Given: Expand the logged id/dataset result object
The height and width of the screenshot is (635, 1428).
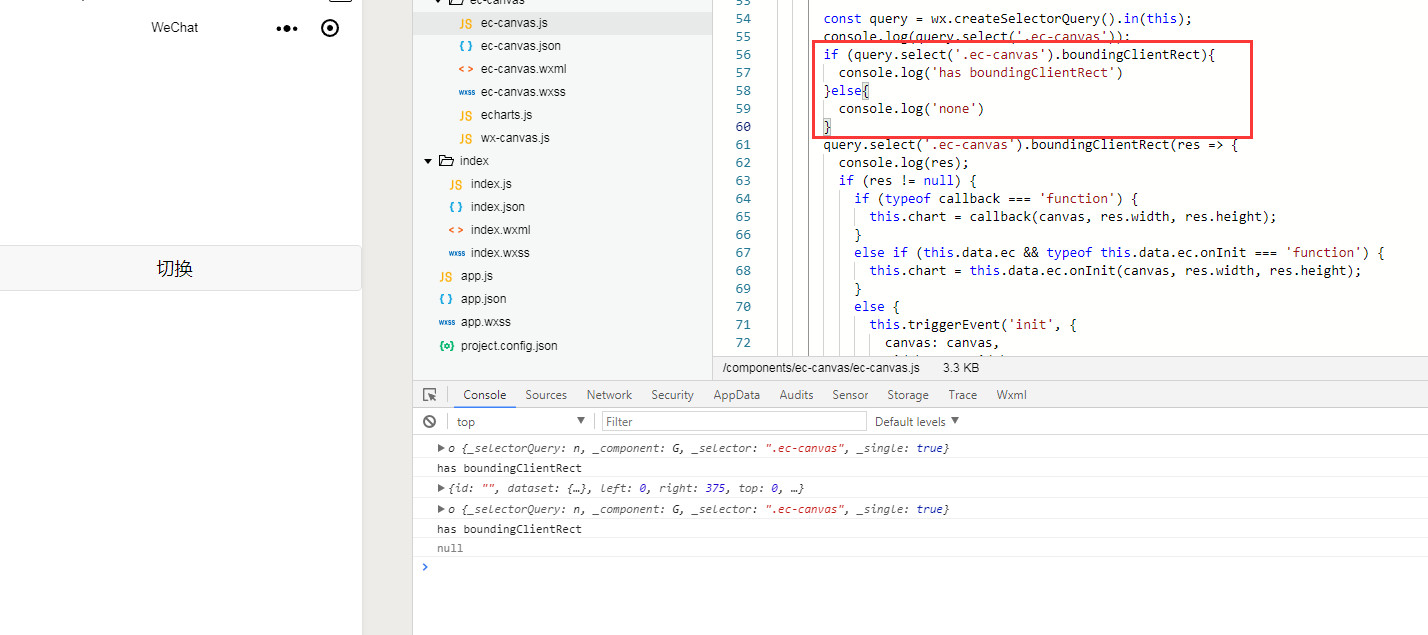Looking at the screenshot, I should [441, 488].
